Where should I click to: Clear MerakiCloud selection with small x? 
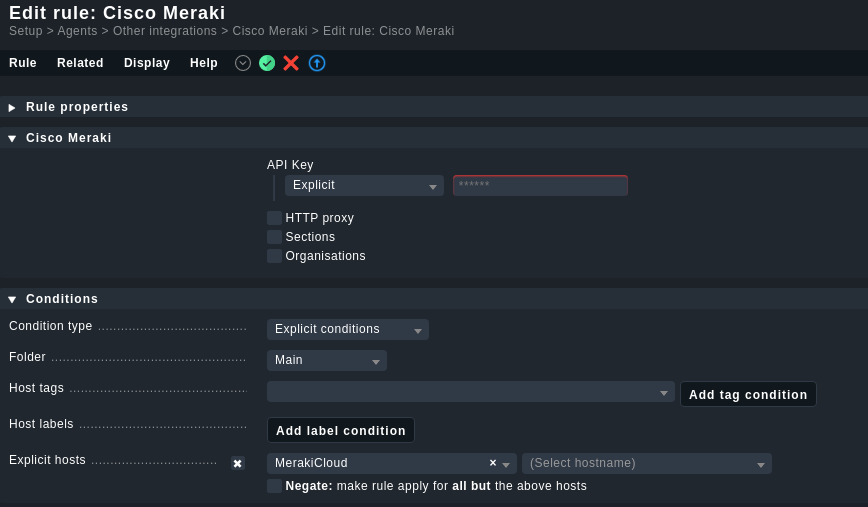[x=493, y=463]
